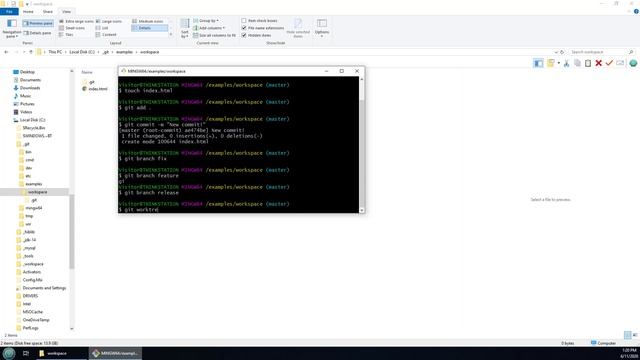Select Small icons layout
The width and height of the screenshot is (640, 360).
(72, 28)
